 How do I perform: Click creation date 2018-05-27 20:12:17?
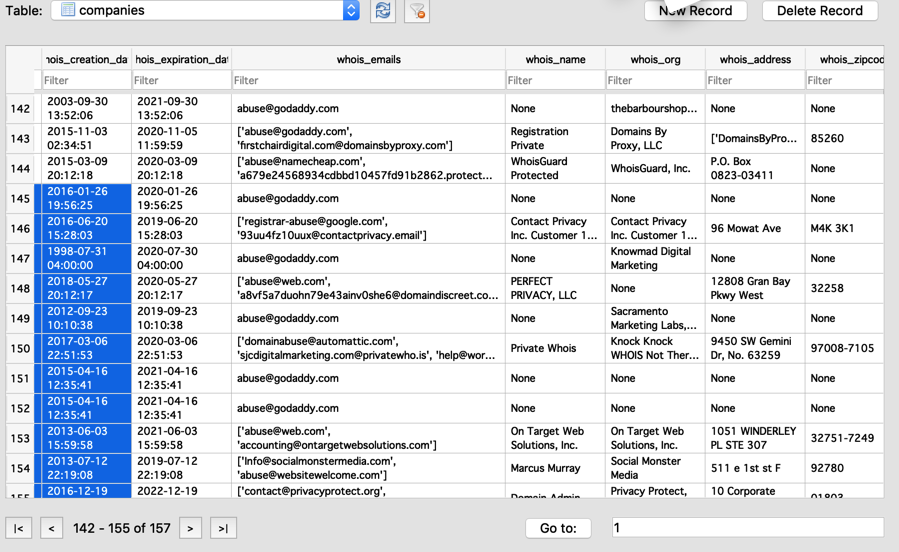click(87, 288)
